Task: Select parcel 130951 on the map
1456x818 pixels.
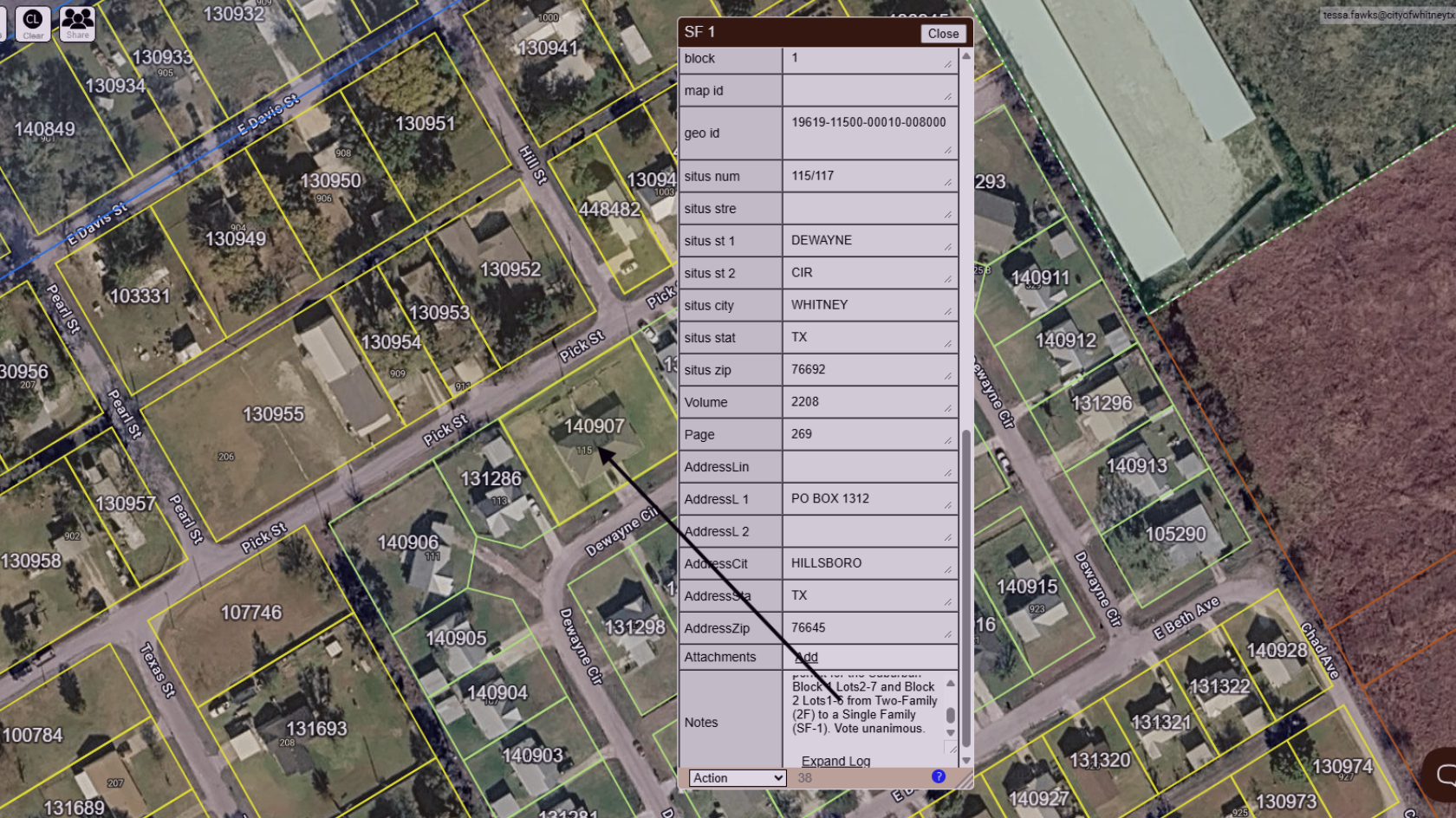Action: [x=425, y=124]
